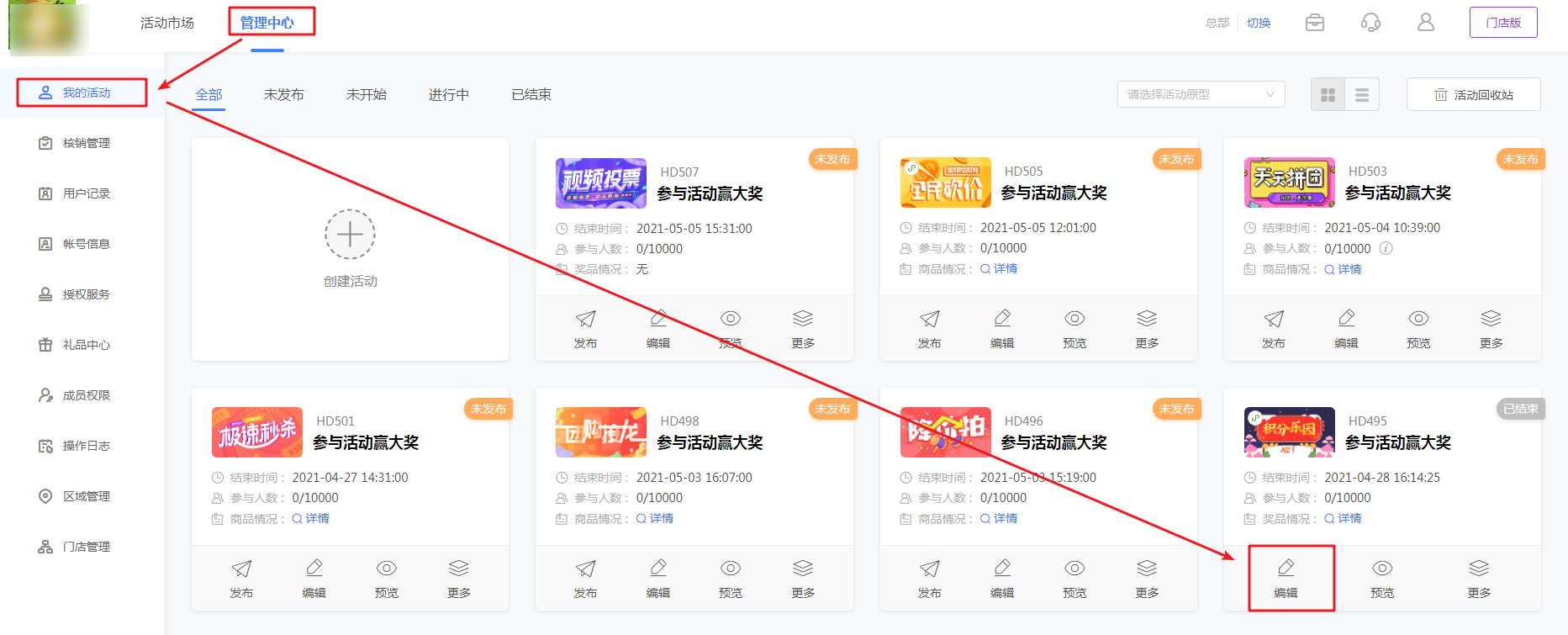Screen dimensions: 1568x635
Task: Edit activity HD496
Action: tap(1002, 579)
